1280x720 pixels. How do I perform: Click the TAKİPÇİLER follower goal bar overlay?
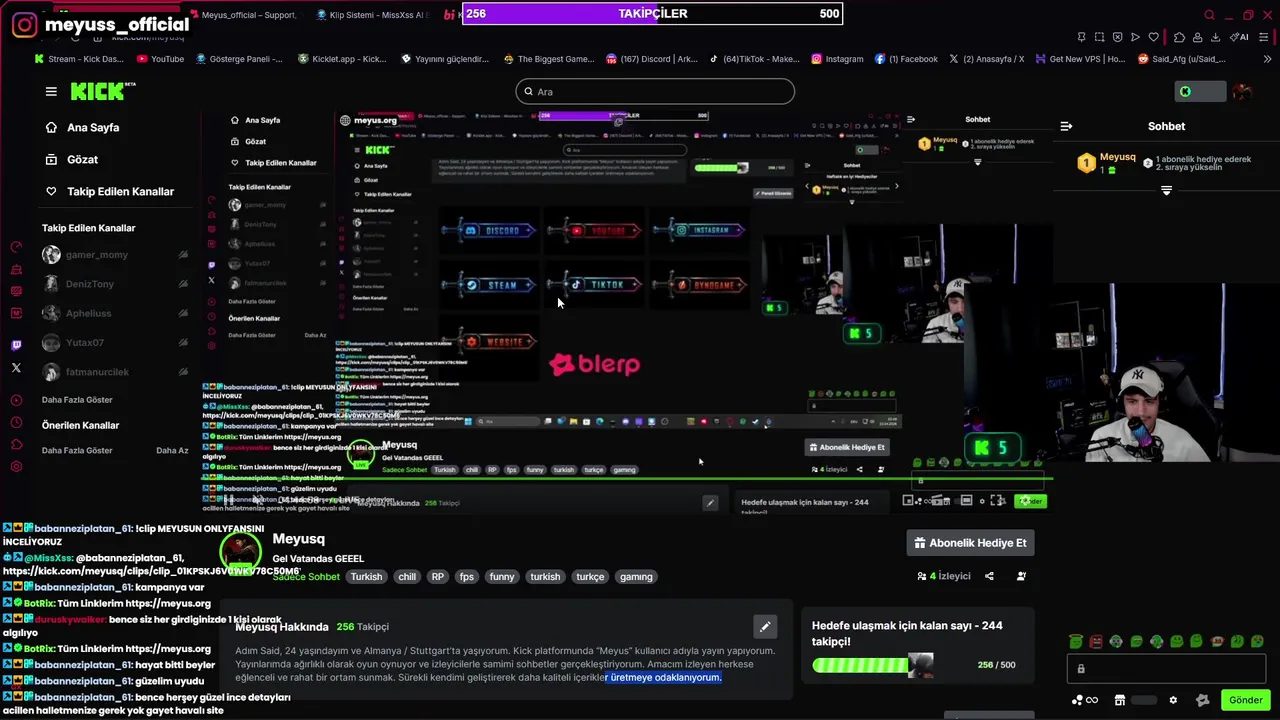click(x=652, y=14)
